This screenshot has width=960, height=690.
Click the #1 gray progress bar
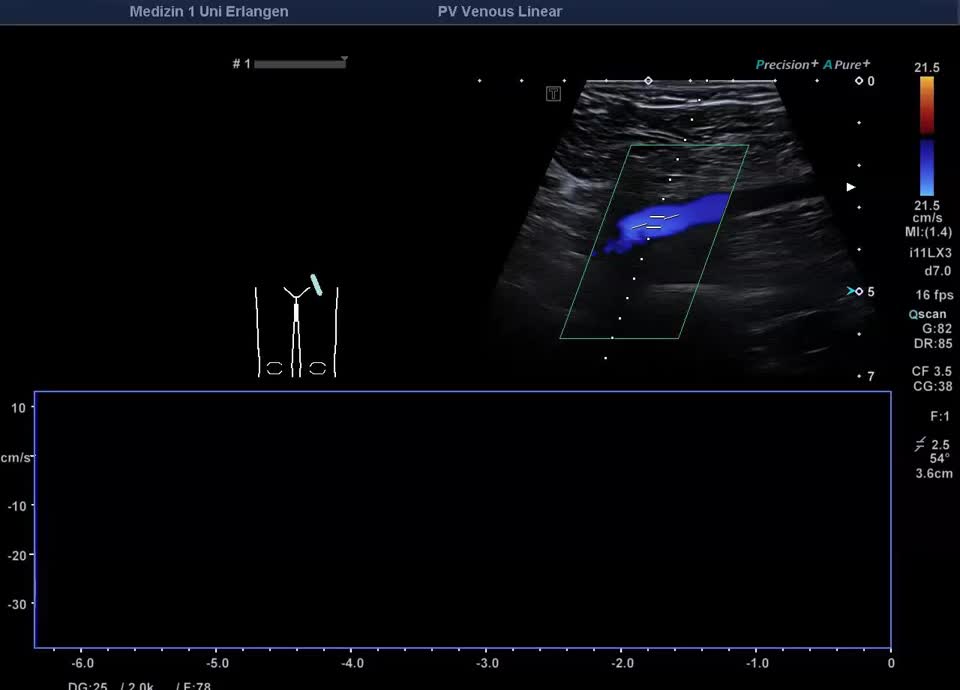click(x=299, y=64)
